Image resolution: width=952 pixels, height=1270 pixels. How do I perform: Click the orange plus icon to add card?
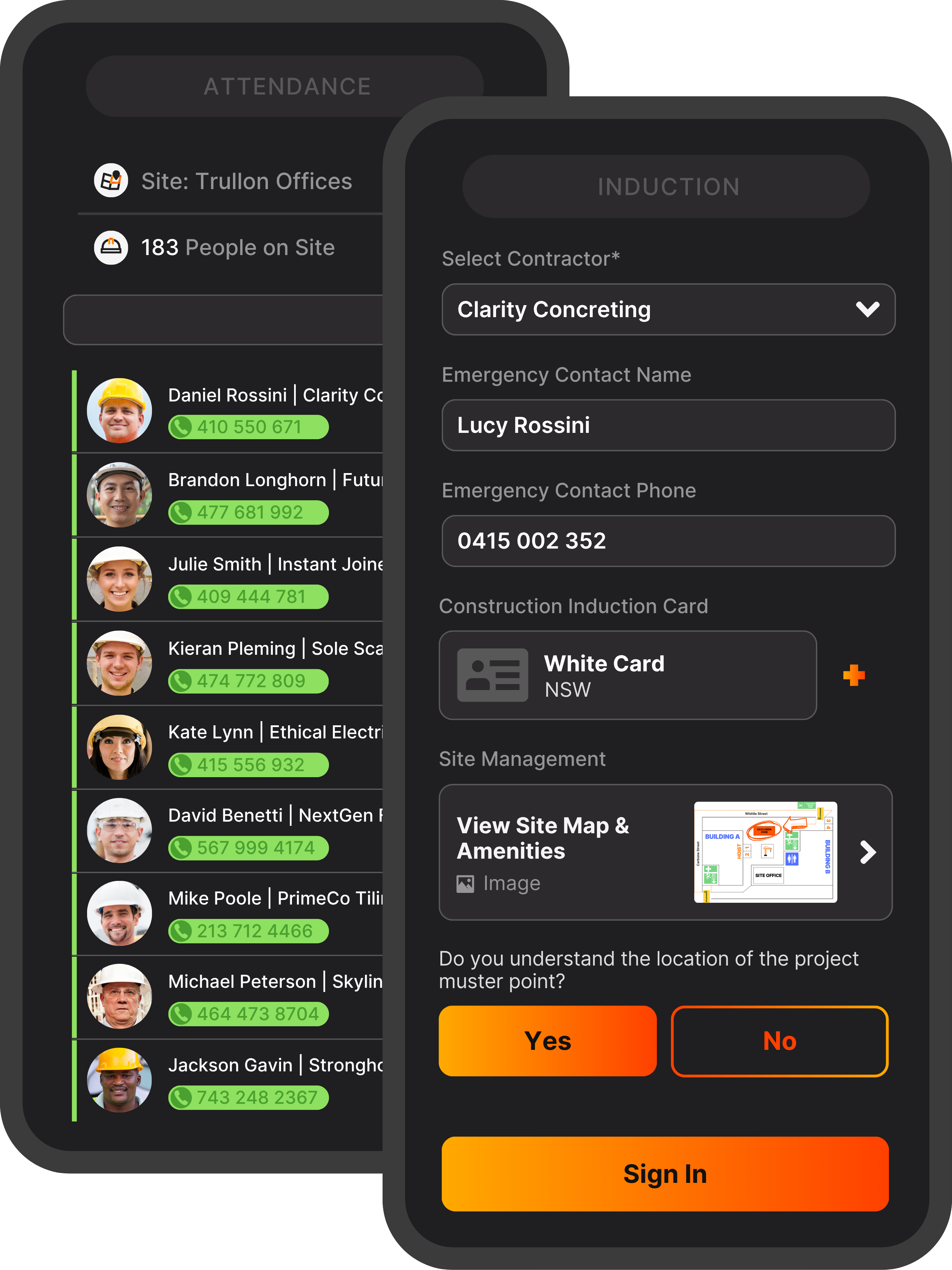(x=854, y=675)
